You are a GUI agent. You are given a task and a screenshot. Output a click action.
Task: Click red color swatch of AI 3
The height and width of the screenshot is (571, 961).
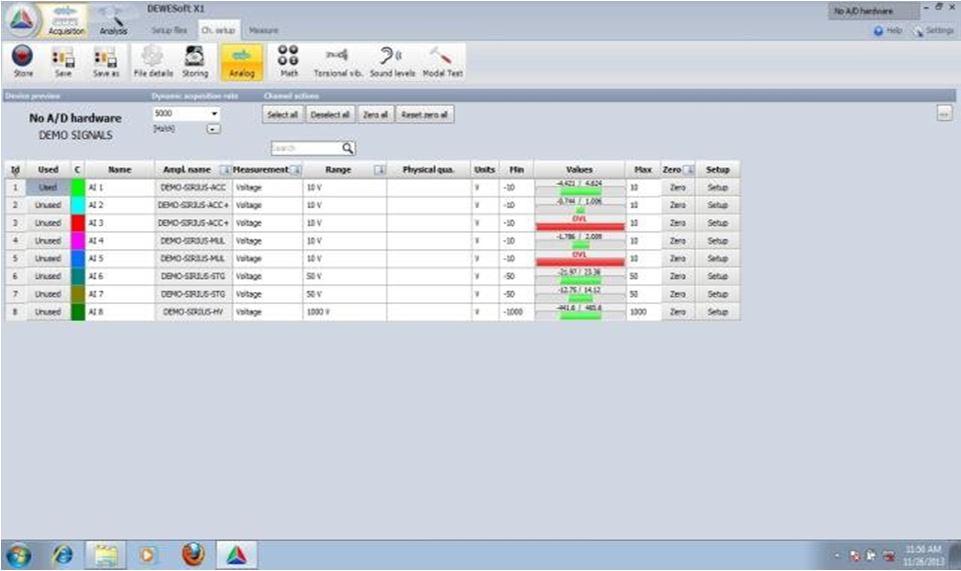coord(78,223)
